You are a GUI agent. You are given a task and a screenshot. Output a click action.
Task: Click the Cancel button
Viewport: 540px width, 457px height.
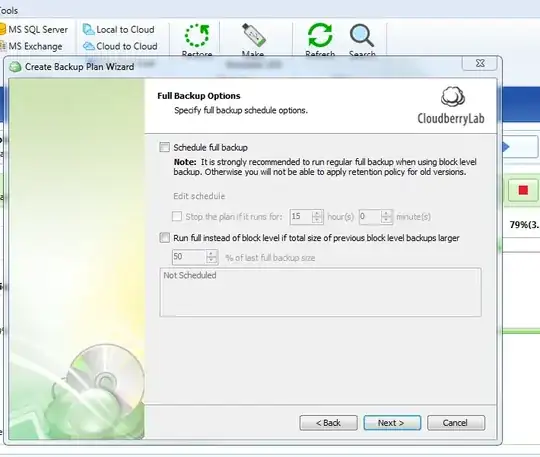point(456,423)
